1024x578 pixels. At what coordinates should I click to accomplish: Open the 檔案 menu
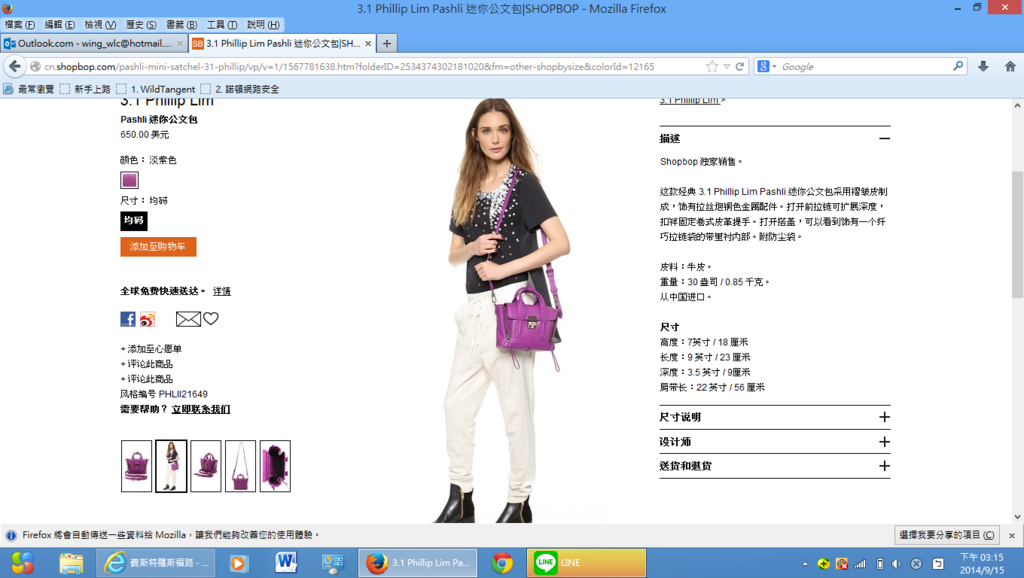point(20,25)
